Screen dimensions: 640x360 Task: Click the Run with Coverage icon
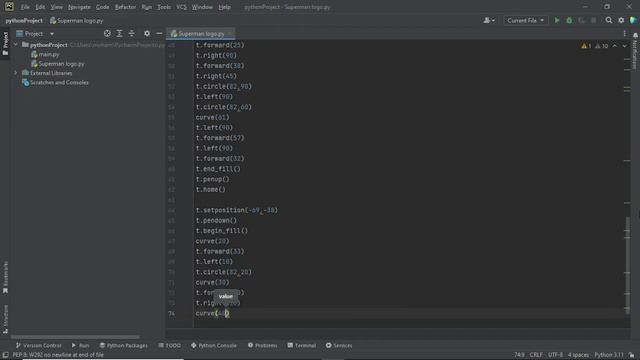(581, 20)
